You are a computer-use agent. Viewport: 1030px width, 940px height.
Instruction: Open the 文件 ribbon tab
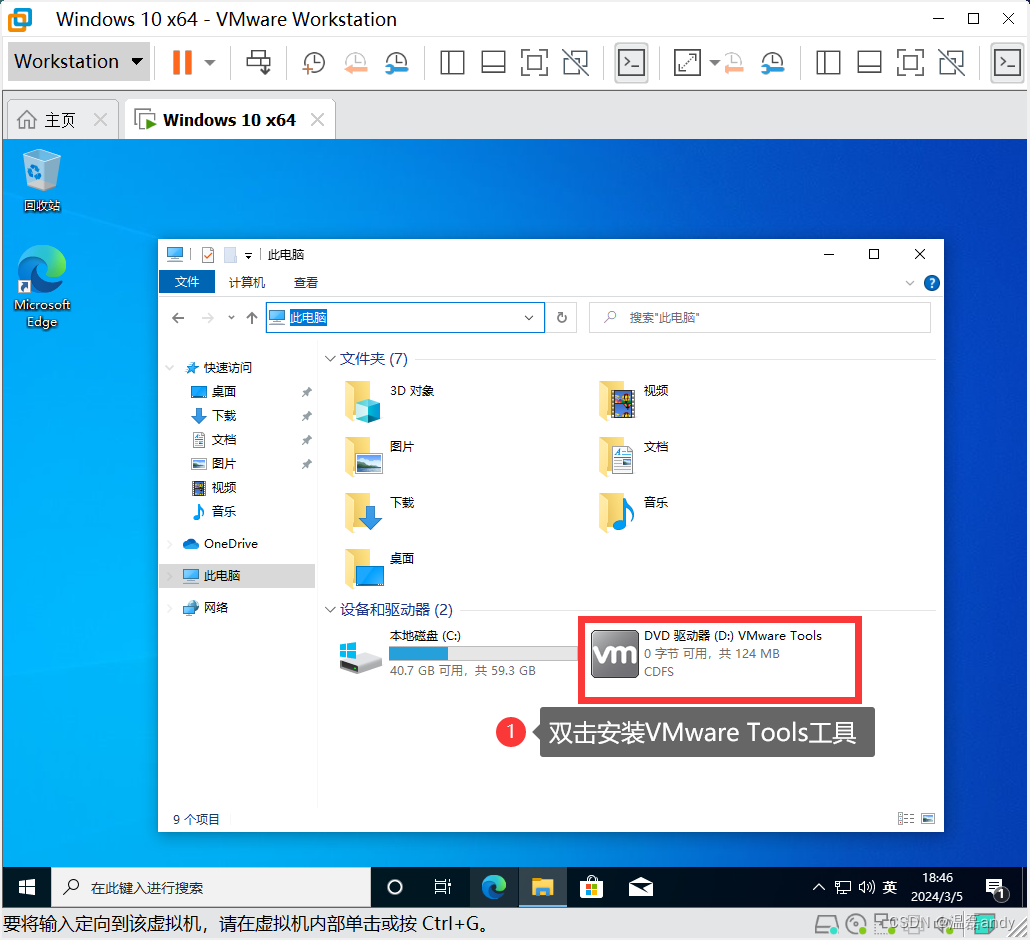click(x=187, y=282)
